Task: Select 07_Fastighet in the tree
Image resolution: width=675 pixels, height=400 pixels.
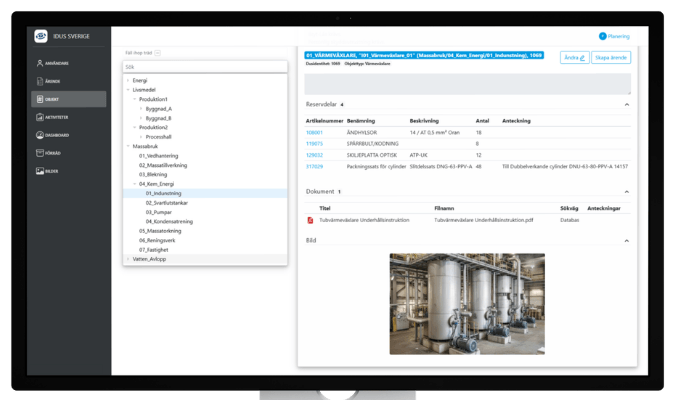Action: click(153, 250)
